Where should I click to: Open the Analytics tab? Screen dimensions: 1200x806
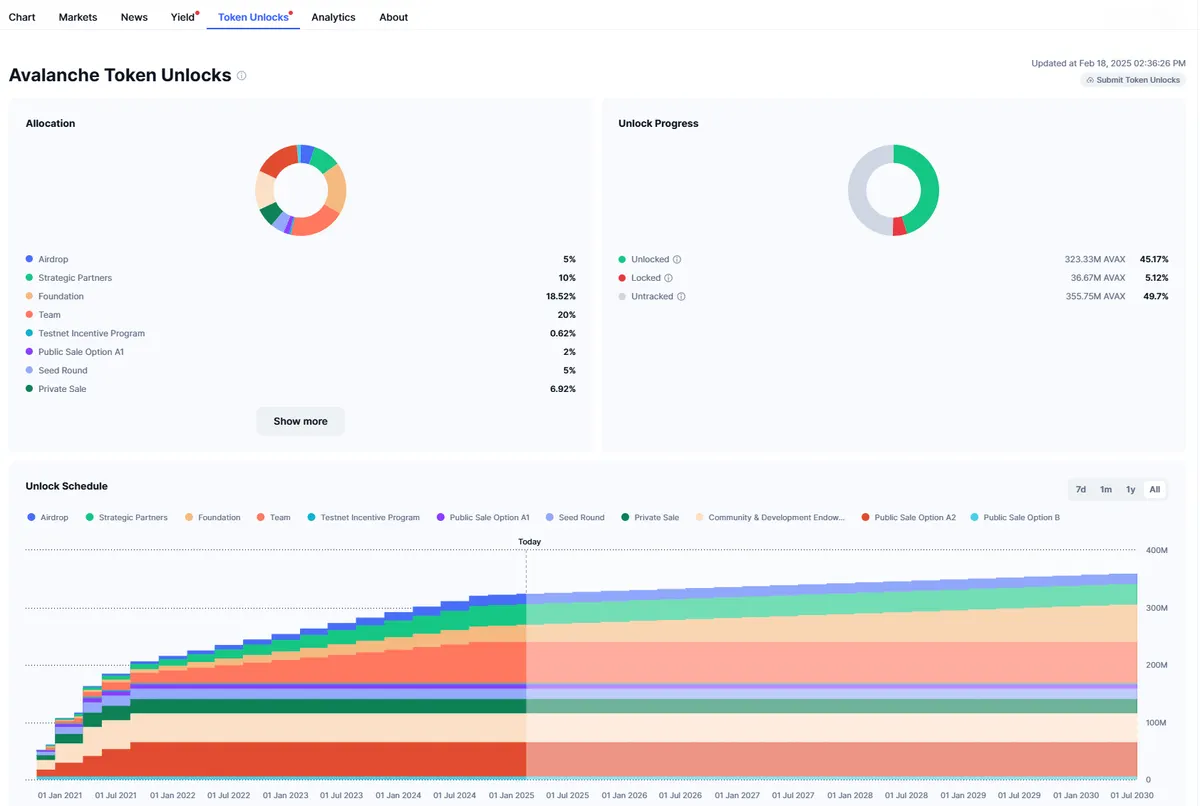click(333, 17)
